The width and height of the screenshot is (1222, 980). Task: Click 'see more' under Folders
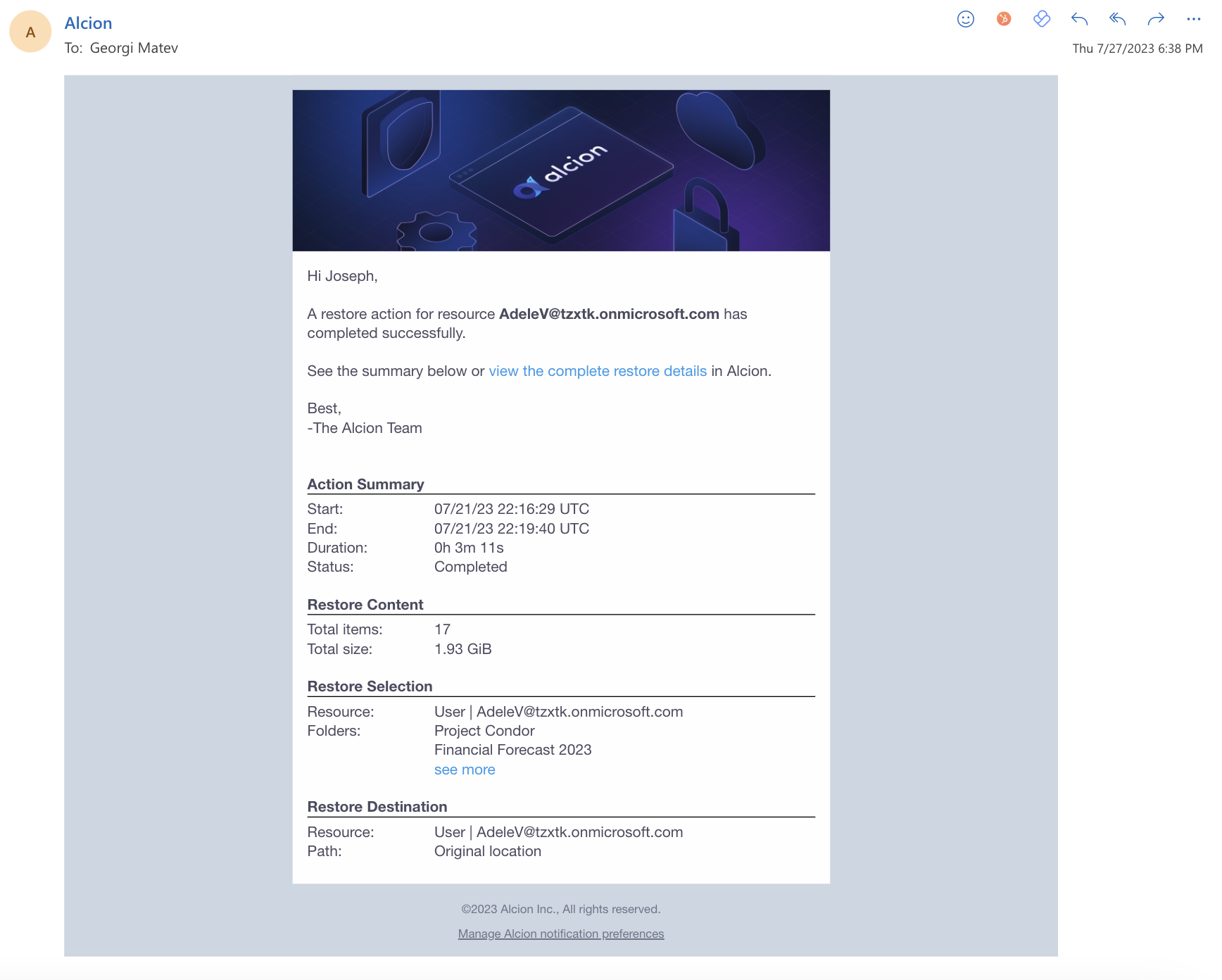point(465,769)
